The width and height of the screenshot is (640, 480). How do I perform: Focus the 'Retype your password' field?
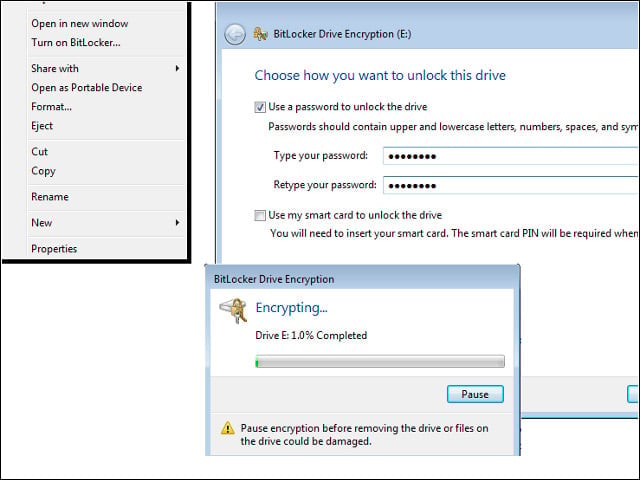[x=511, y=185]
